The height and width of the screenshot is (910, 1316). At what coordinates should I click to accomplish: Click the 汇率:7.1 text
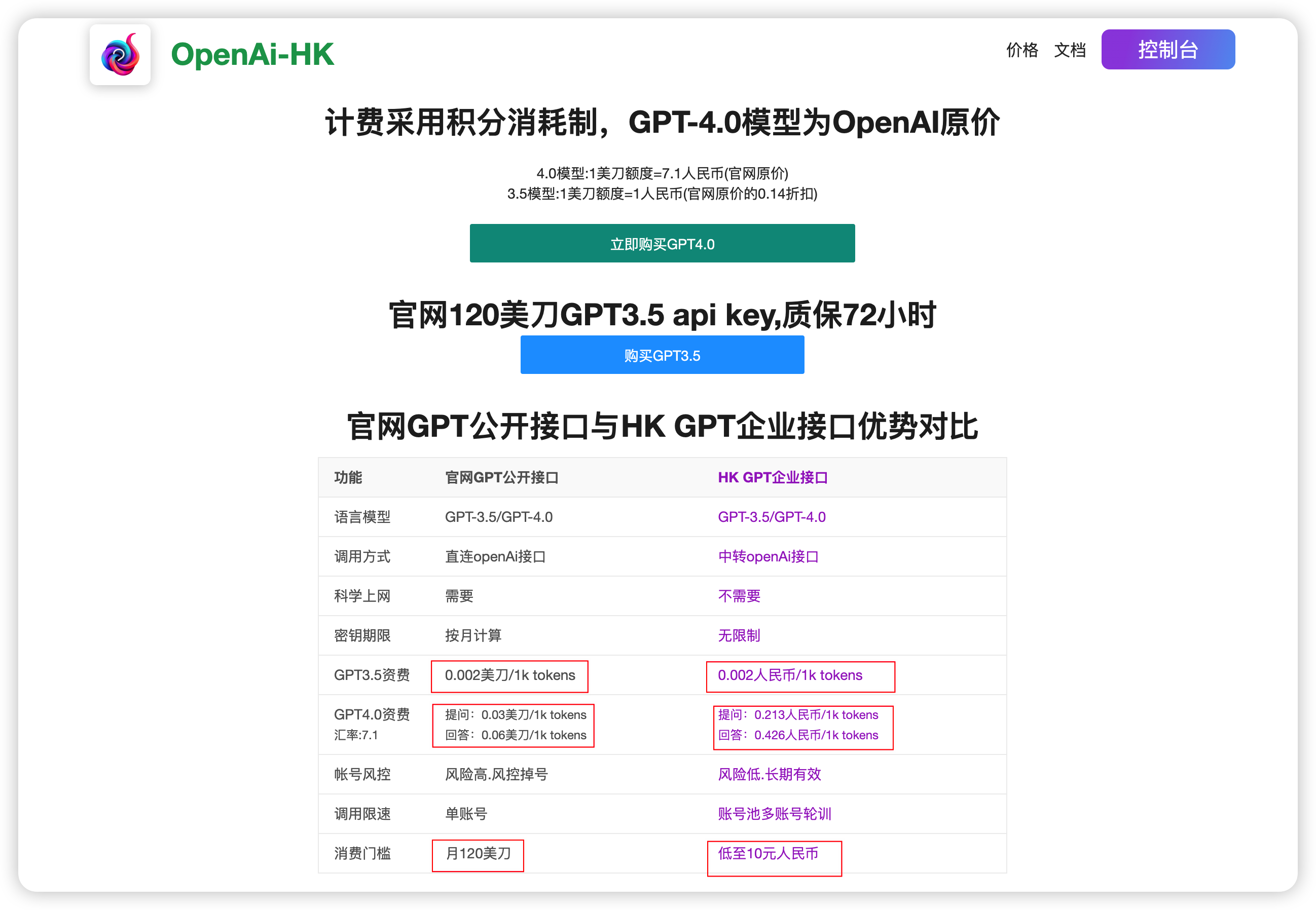tap(356, 735)
